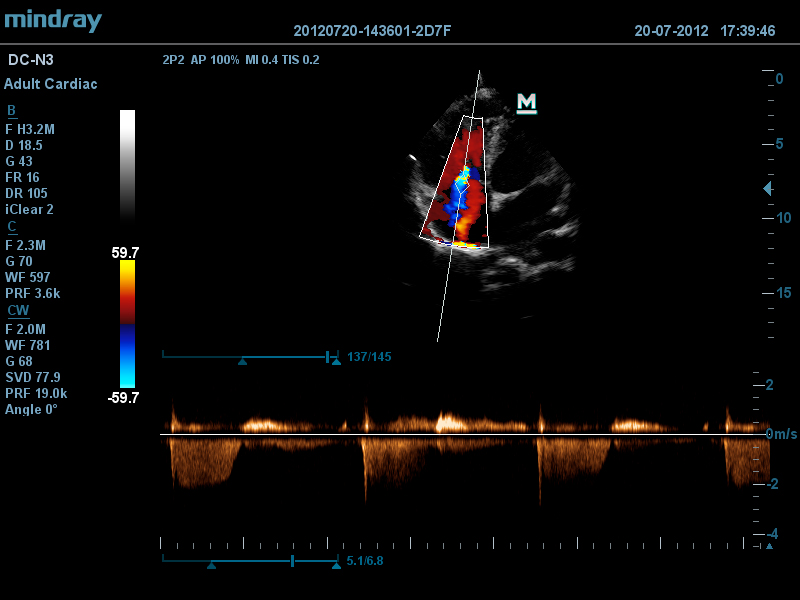Click the 'Adult Cardiac' exam preset text

coord(51,84)
